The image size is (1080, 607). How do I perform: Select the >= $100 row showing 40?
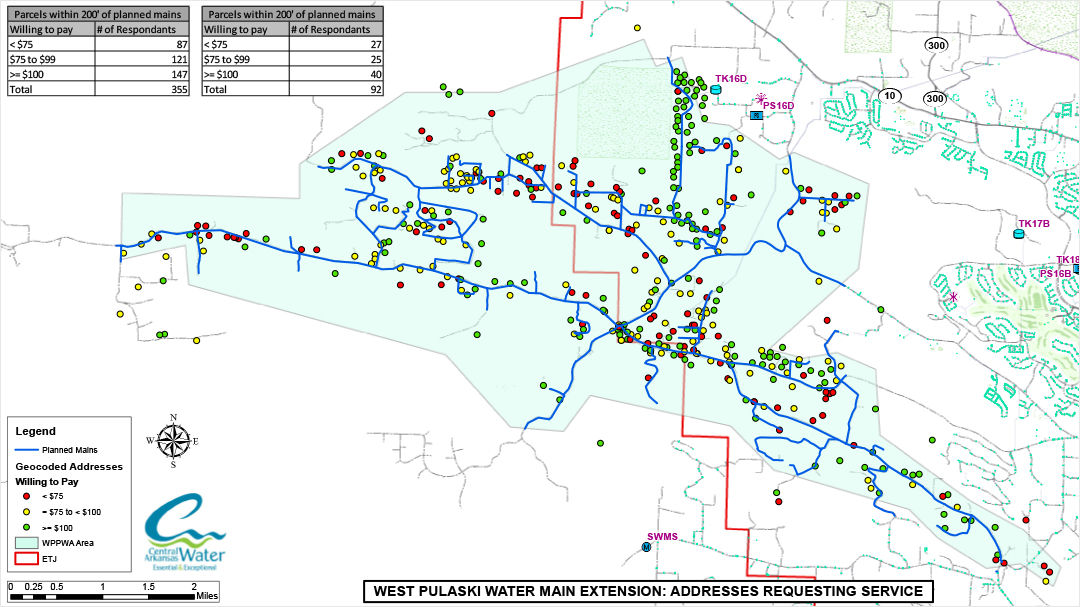click(290, 76)
